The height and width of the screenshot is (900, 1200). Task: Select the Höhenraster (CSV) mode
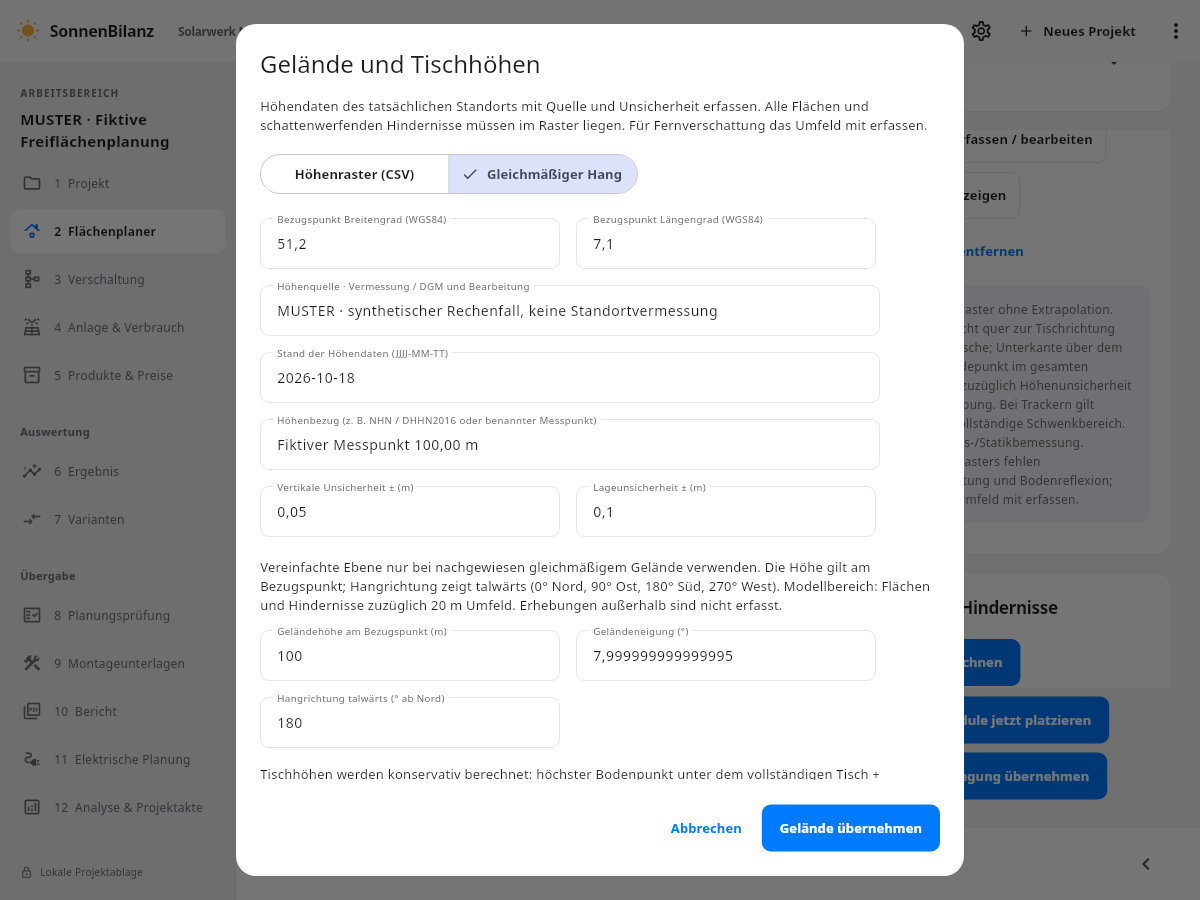355,174
